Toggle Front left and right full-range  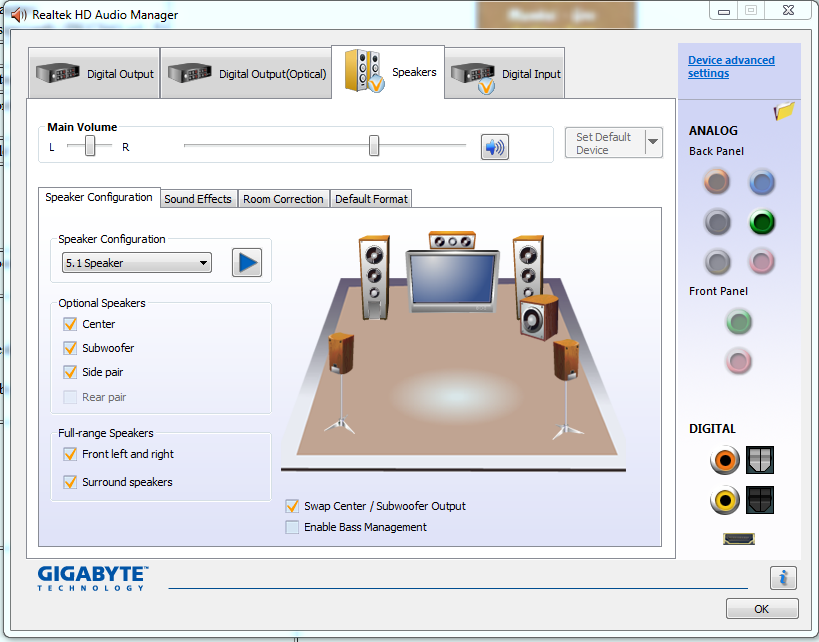point(70,454)
